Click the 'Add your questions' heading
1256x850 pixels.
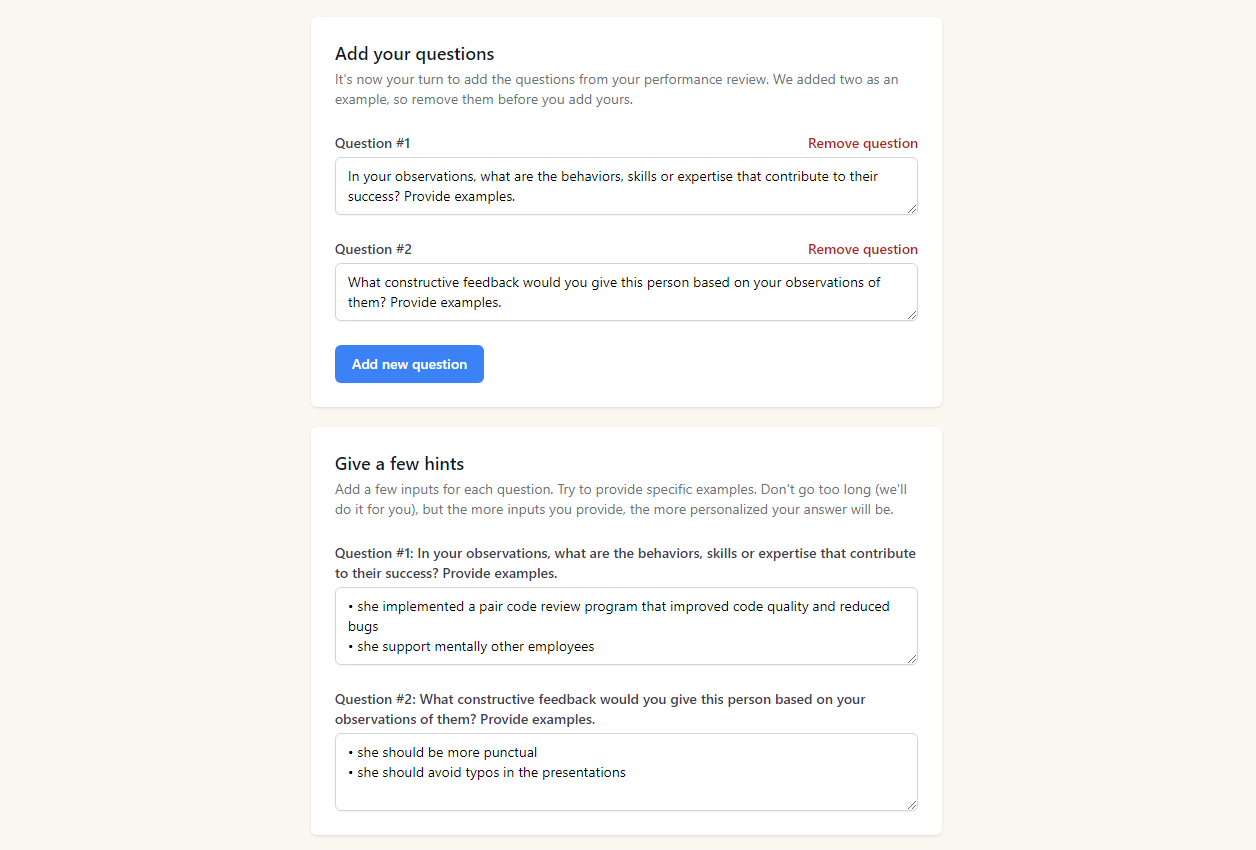click(x=414, y=54)
